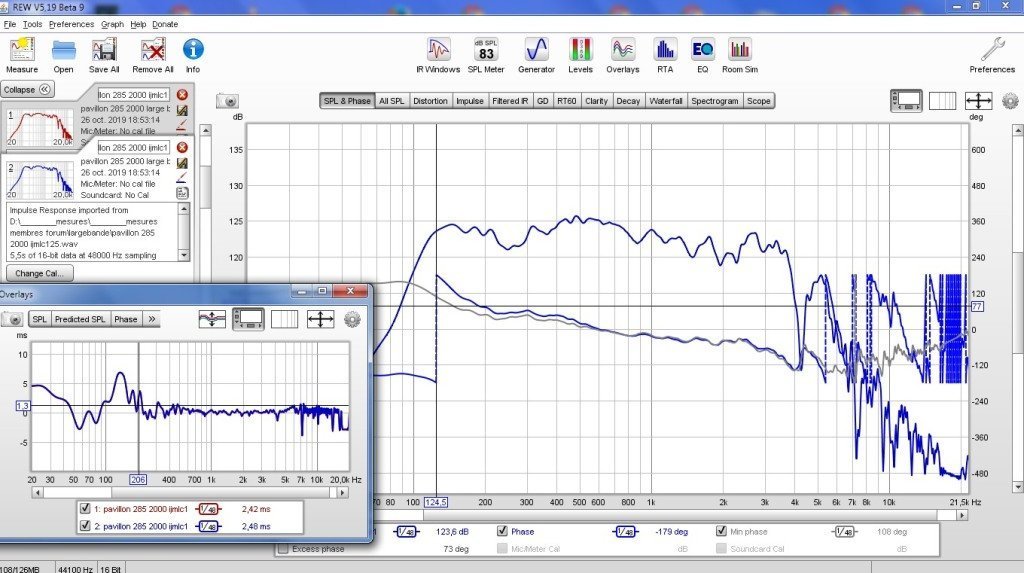Capture the Overlays graph with camera icon
The width and height of the screenshot is (1024, 573).
pyautogui.click(x=12, y=319)
